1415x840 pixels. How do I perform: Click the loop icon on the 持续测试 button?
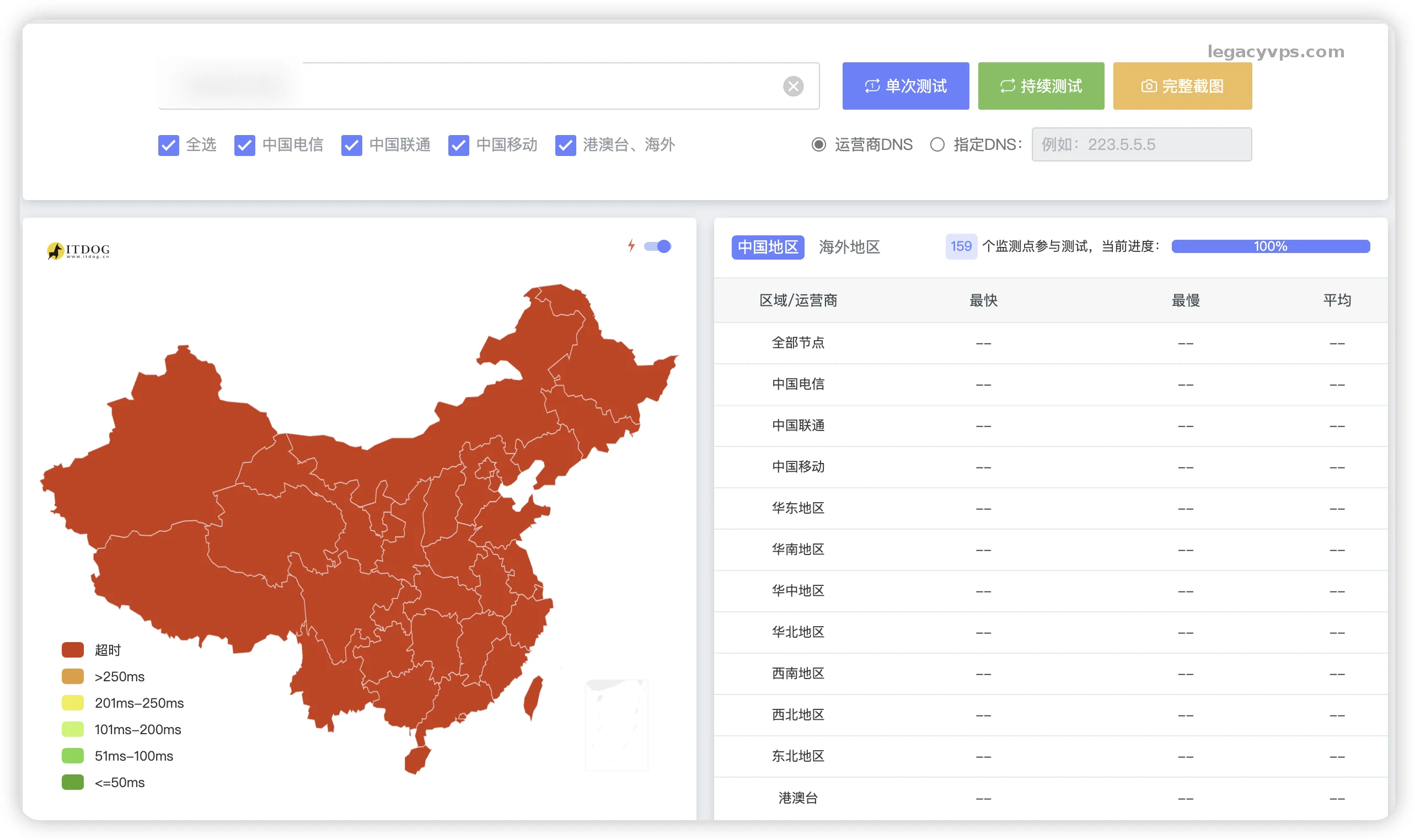coord(1007,85)
